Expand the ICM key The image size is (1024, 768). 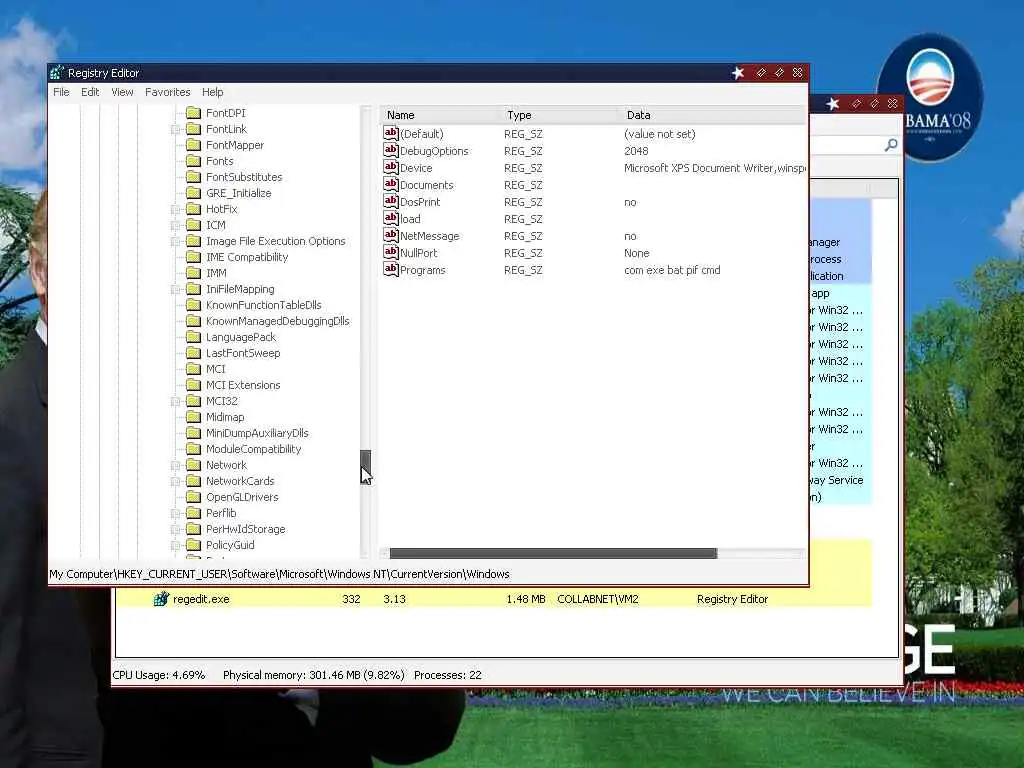point(175,225)
